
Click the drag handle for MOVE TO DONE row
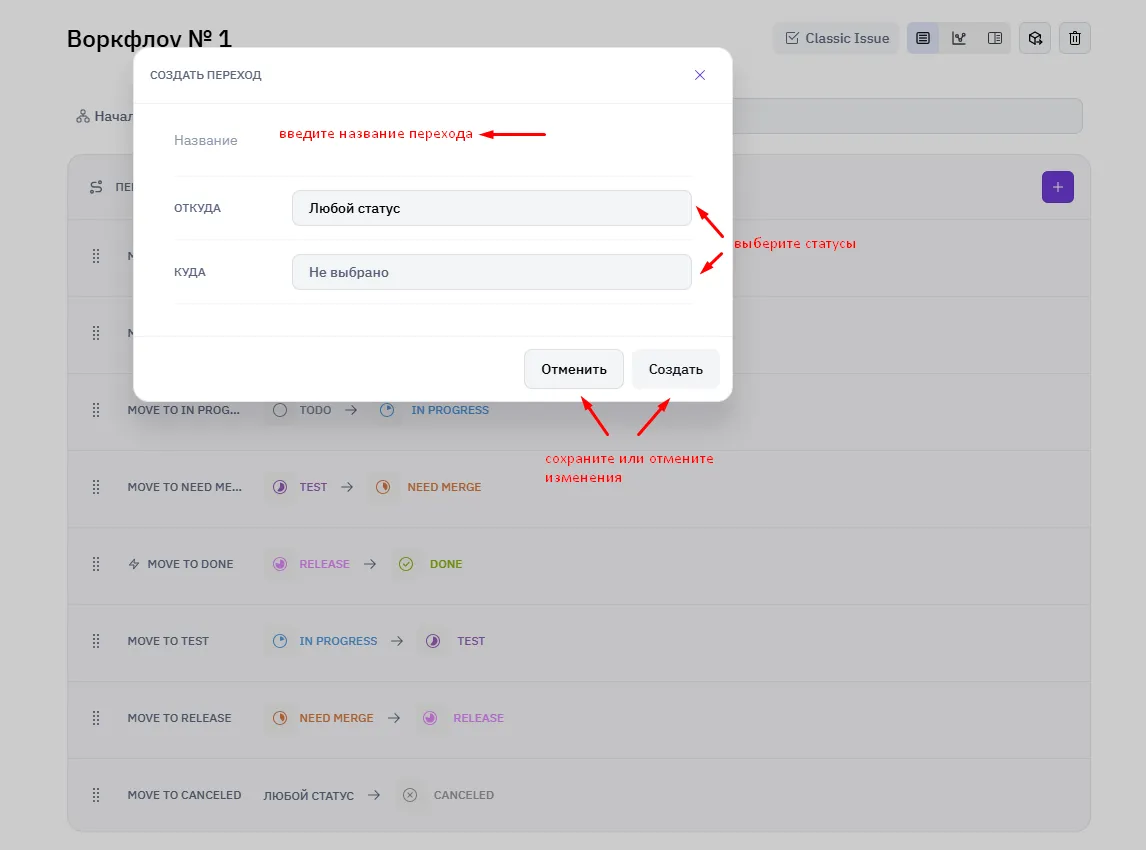96,564
